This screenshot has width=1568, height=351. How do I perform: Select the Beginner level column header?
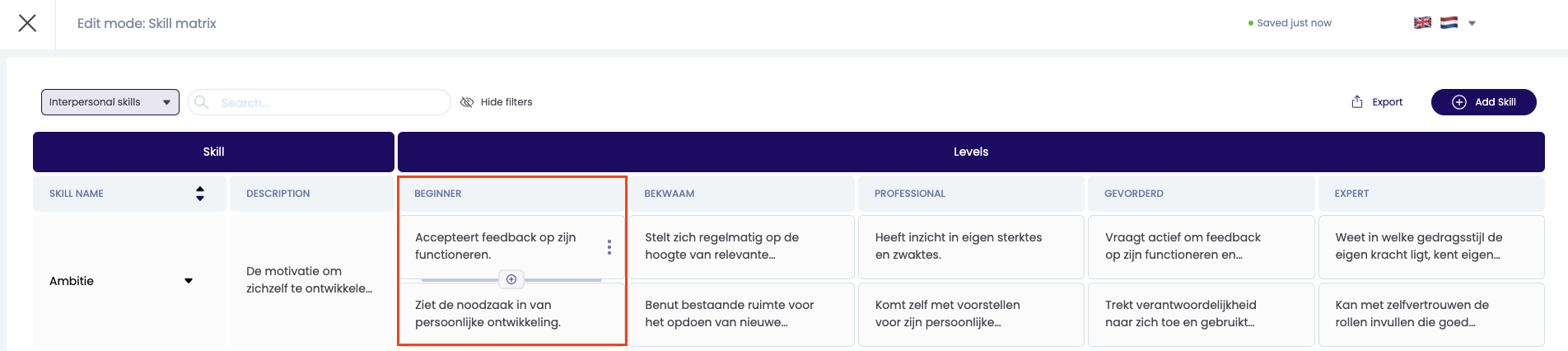tap(511, 194)
